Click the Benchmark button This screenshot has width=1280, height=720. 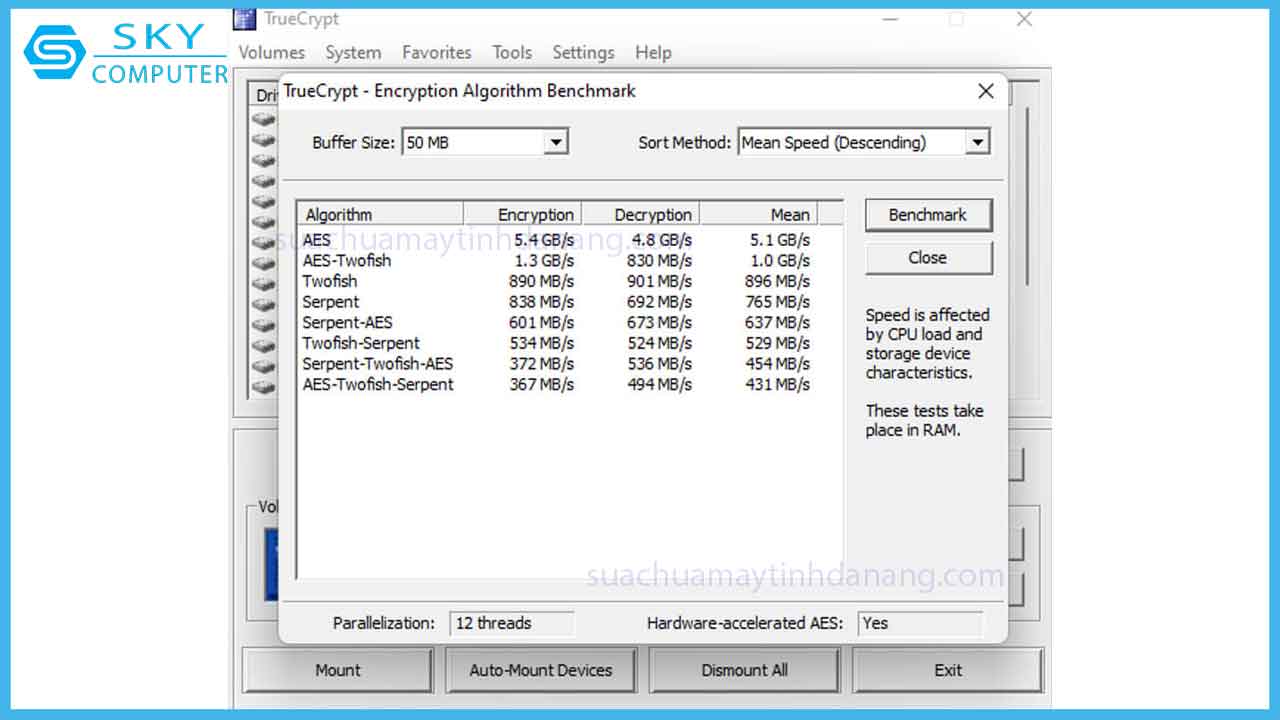[928, 214]
